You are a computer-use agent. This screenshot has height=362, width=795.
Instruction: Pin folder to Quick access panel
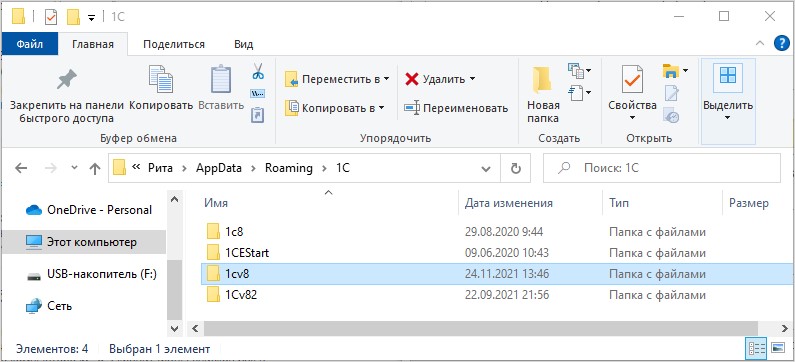click(66, 96)
